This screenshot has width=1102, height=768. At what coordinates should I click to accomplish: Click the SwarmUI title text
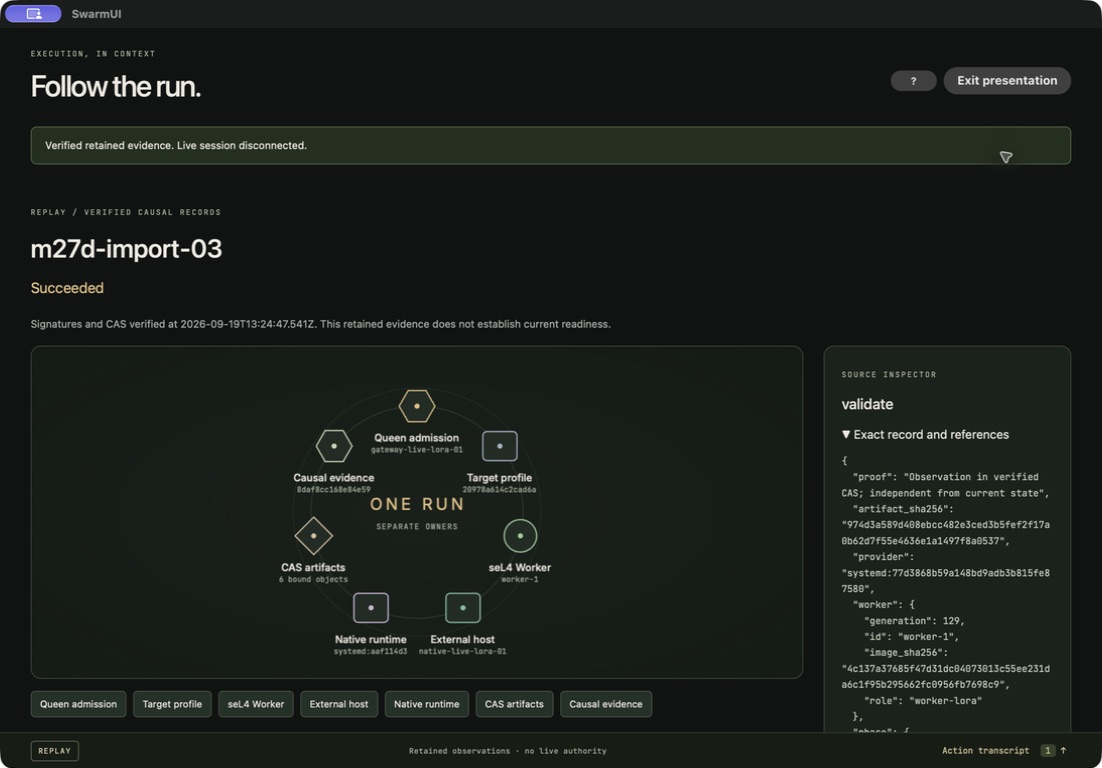(x=96, y=14)
